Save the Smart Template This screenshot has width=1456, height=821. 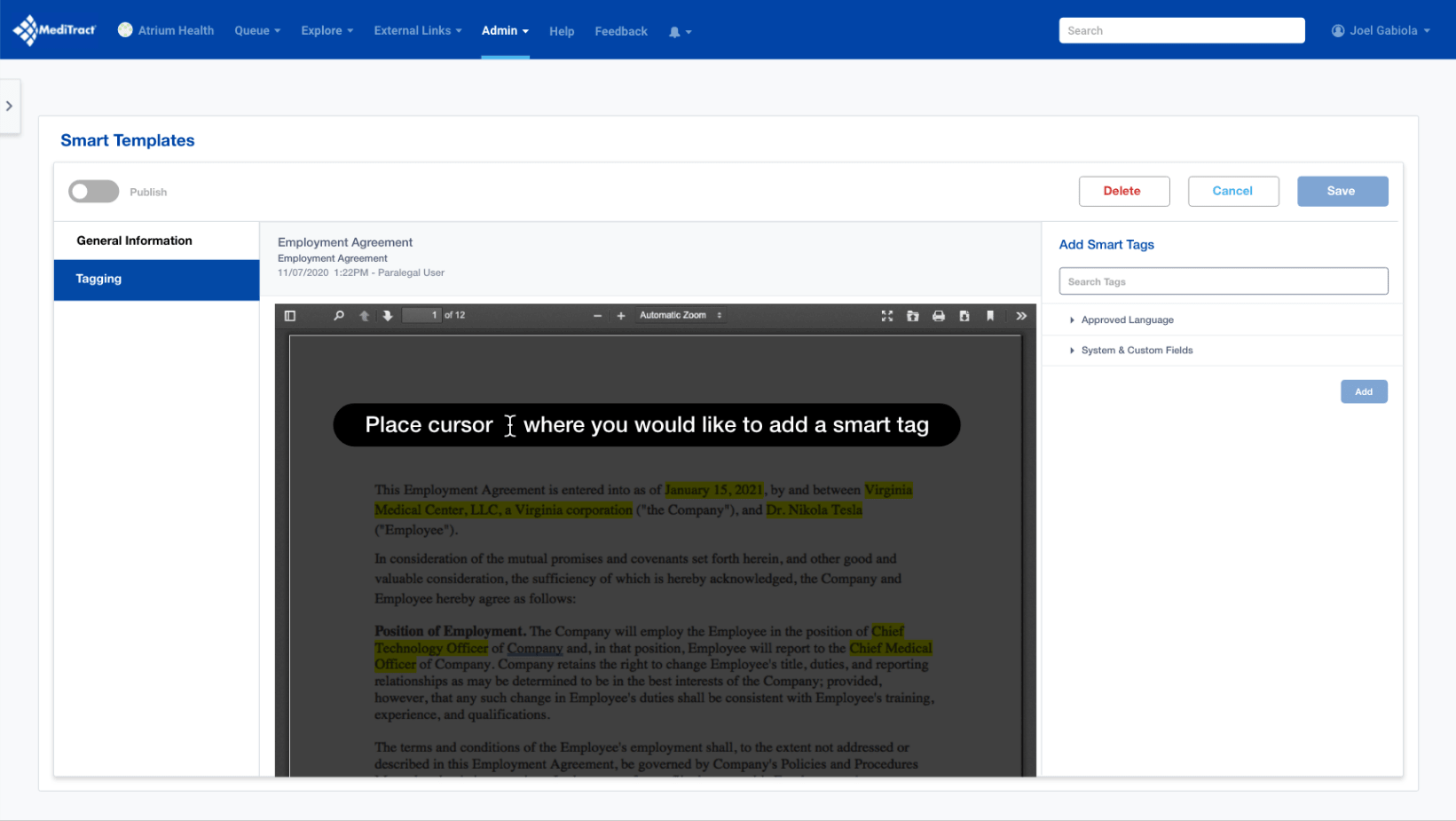[1342, 191]
